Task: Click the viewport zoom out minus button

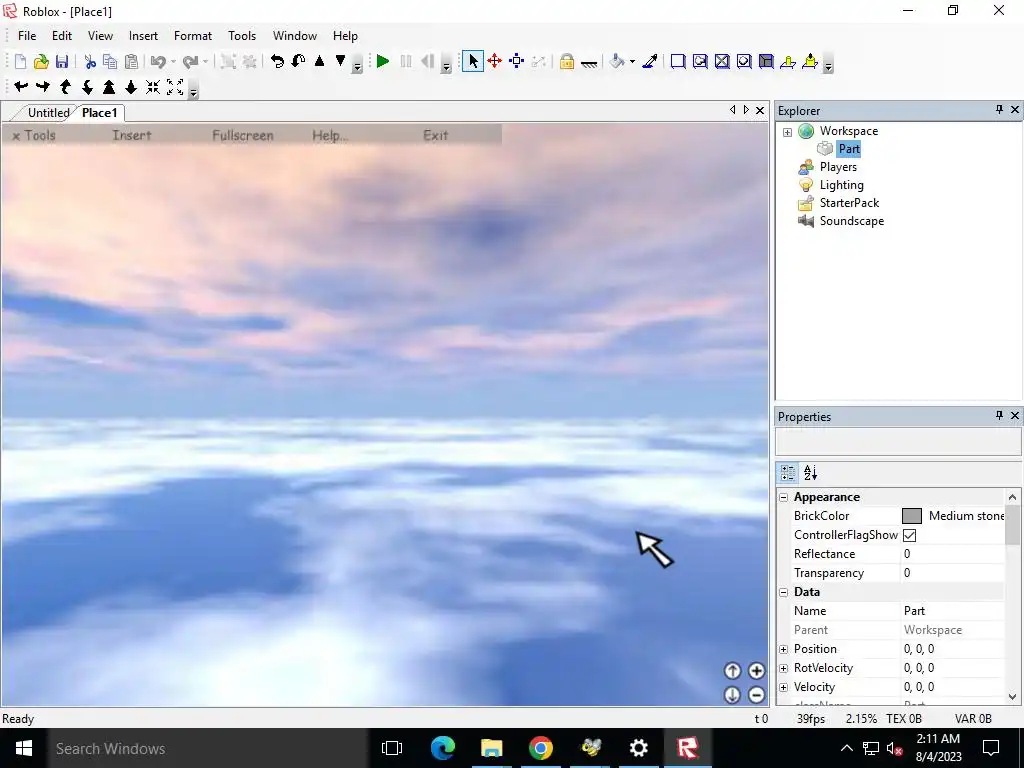Action: pyautogui.click(x=756, y=695)
